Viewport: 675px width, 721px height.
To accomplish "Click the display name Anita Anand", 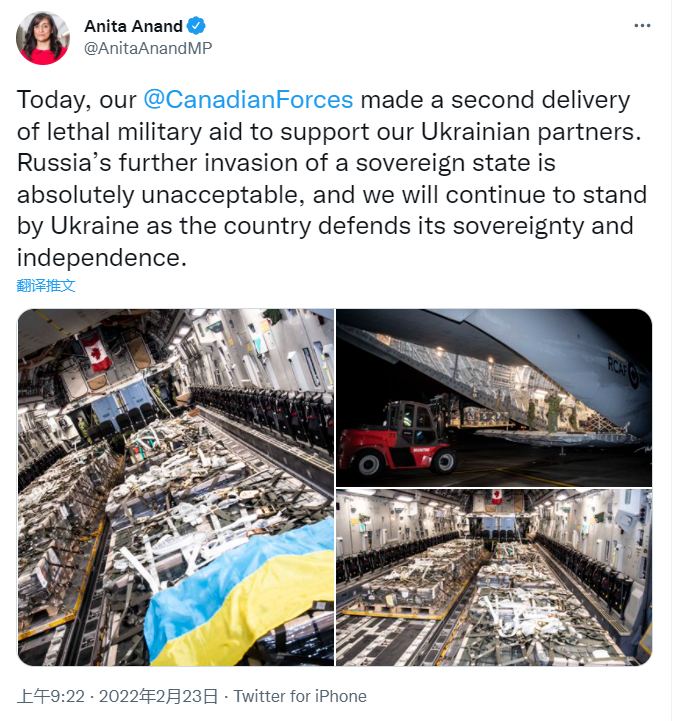I will (135, 27).
